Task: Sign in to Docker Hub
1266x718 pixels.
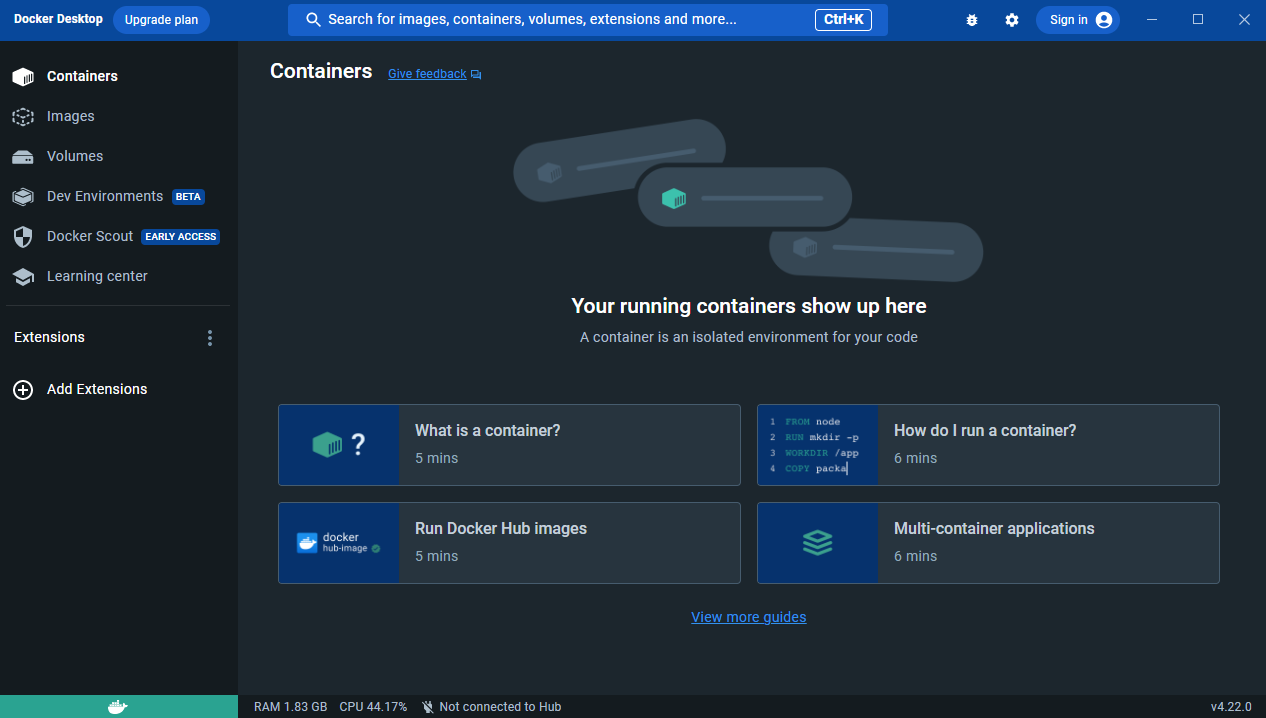Action: click(1077, 19)
